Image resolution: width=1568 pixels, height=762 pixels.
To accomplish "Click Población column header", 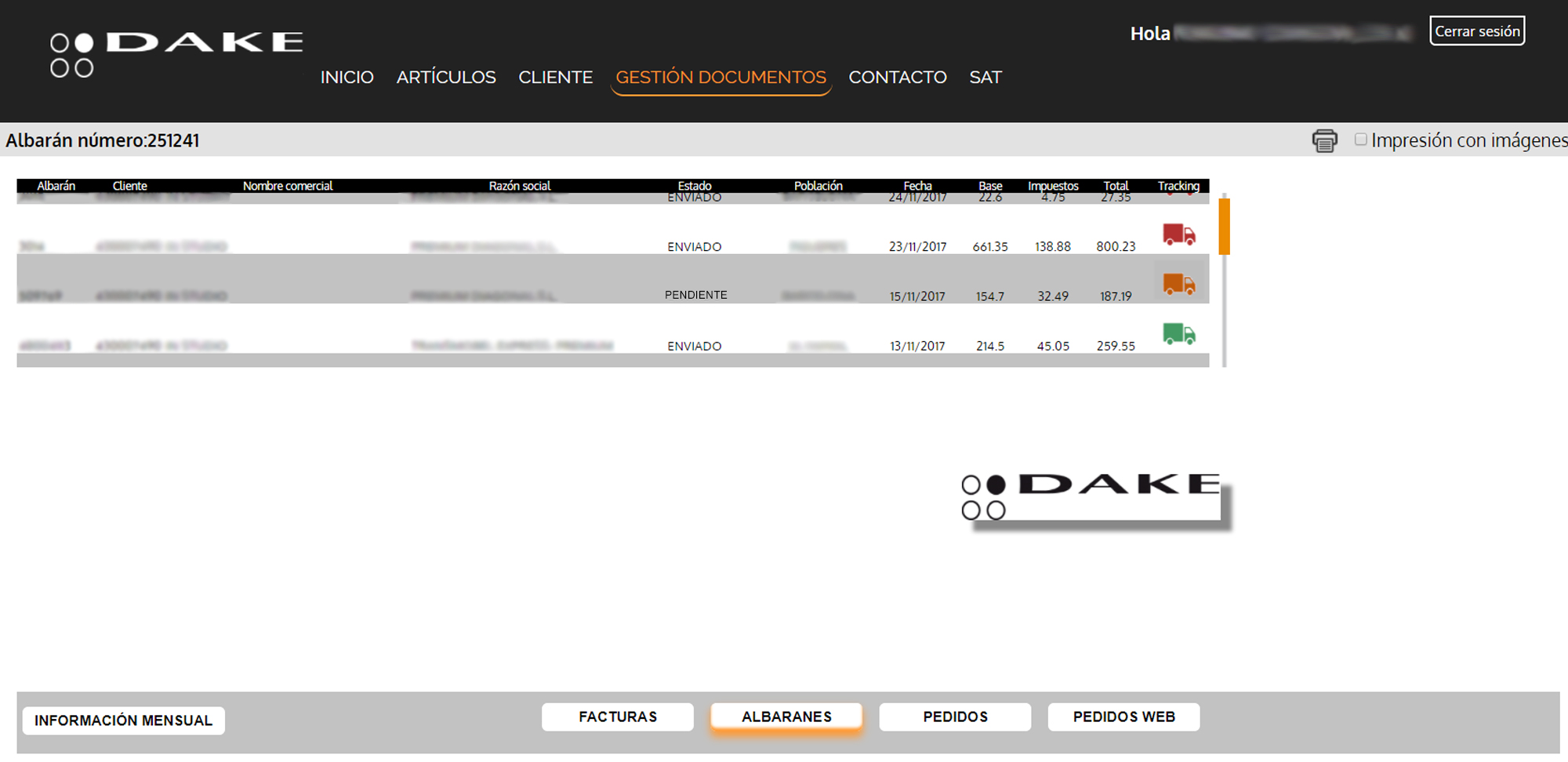I will point(818,186).
